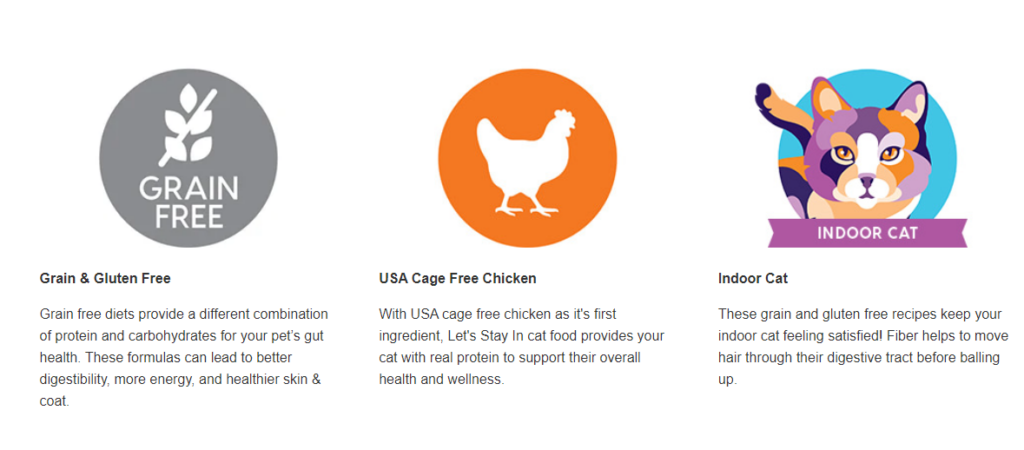Viewport: 1024px width, 450px height.
Task: Click the "hair through their digestive tract" line
Action: [803, 359]
